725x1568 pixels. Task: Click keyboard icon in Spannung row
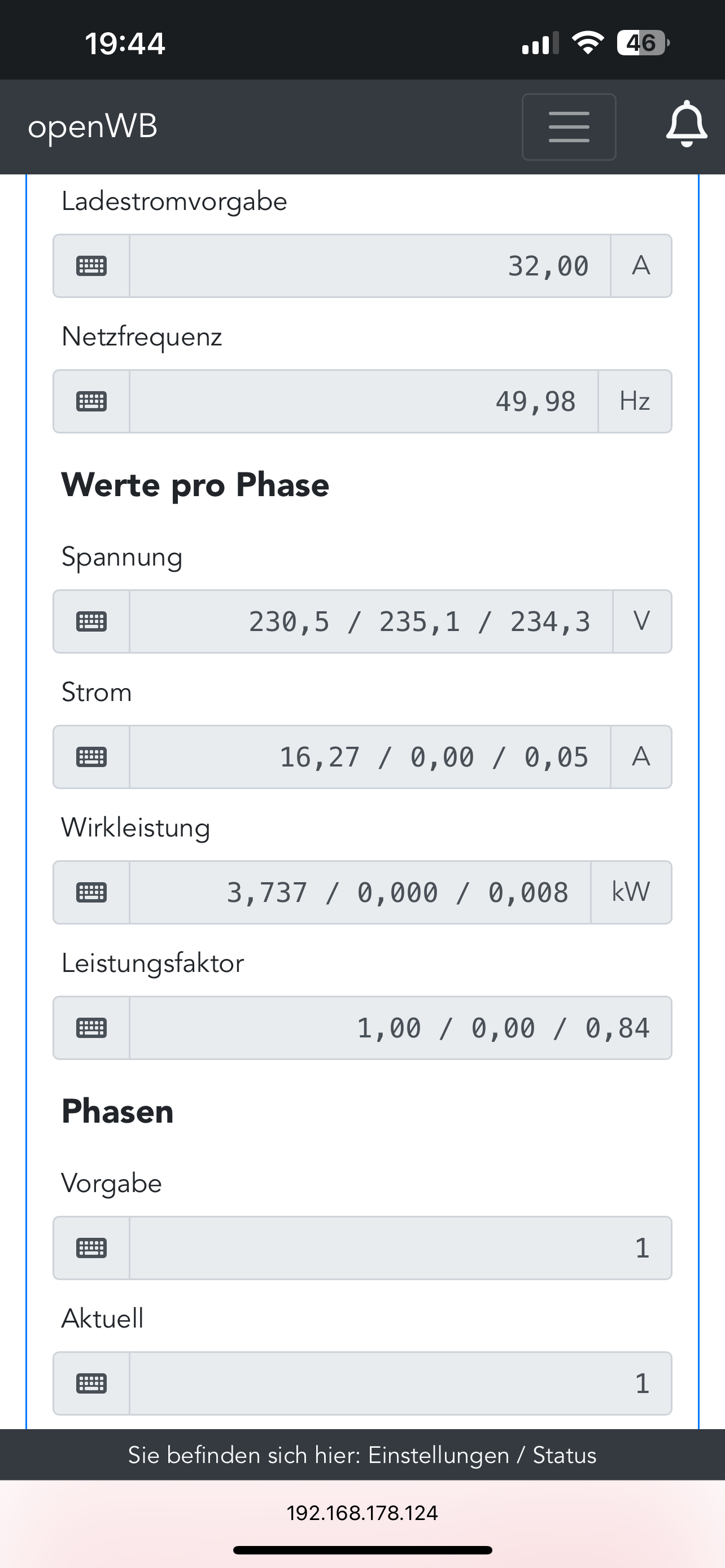91,621
